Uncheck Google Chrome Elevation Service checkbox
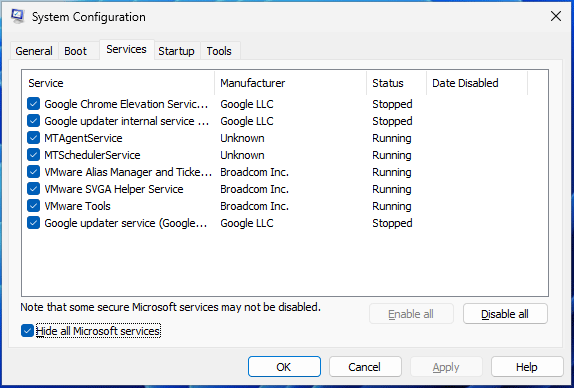This screenshot has width=574, height=388. [33, 104]
